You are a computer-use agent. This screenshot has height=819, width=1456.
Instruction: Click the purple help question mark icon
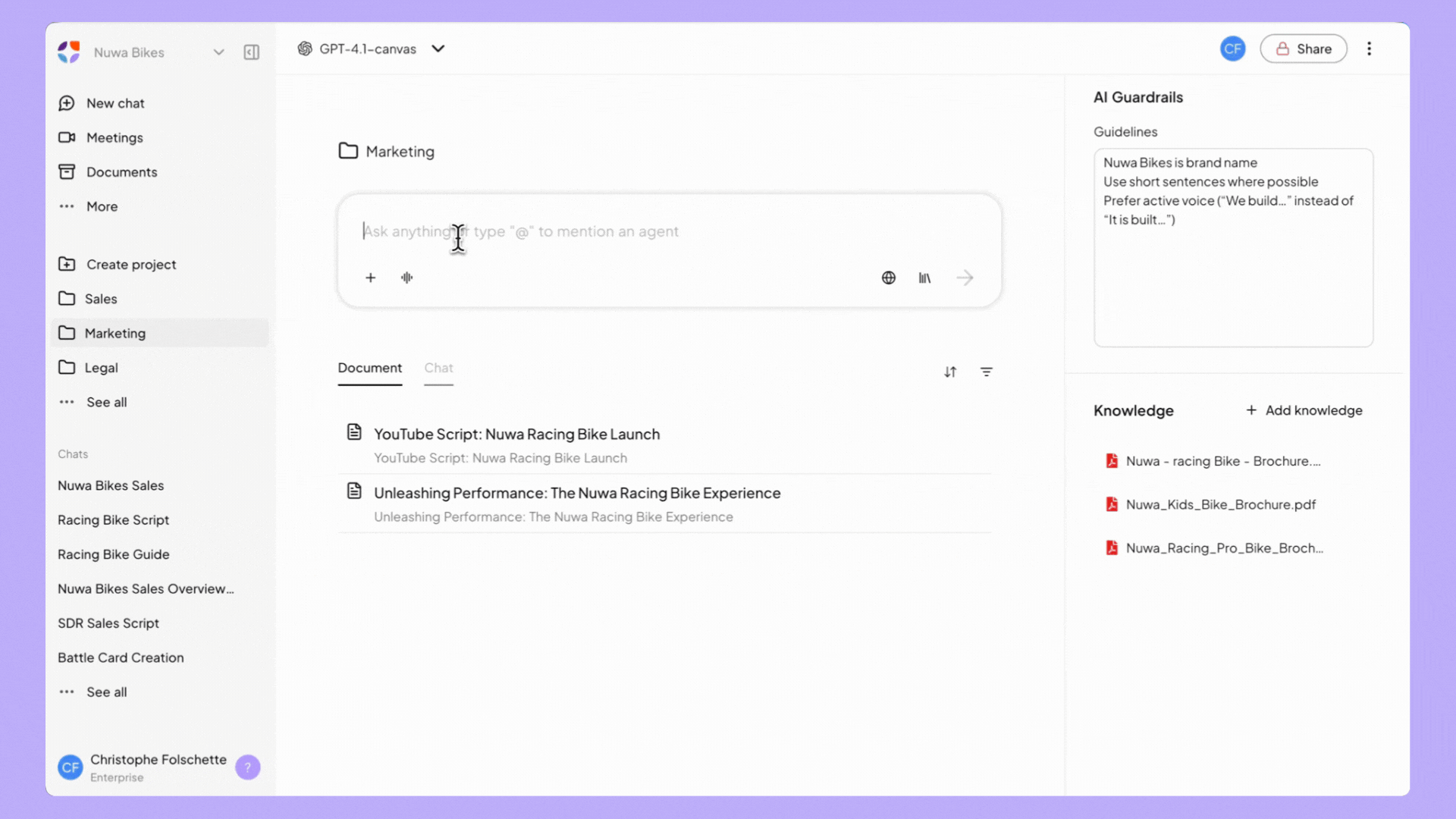coord(247,767)
